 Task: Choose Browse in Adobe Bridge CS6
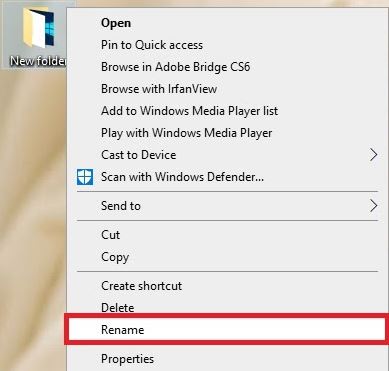tap(175, 67)
